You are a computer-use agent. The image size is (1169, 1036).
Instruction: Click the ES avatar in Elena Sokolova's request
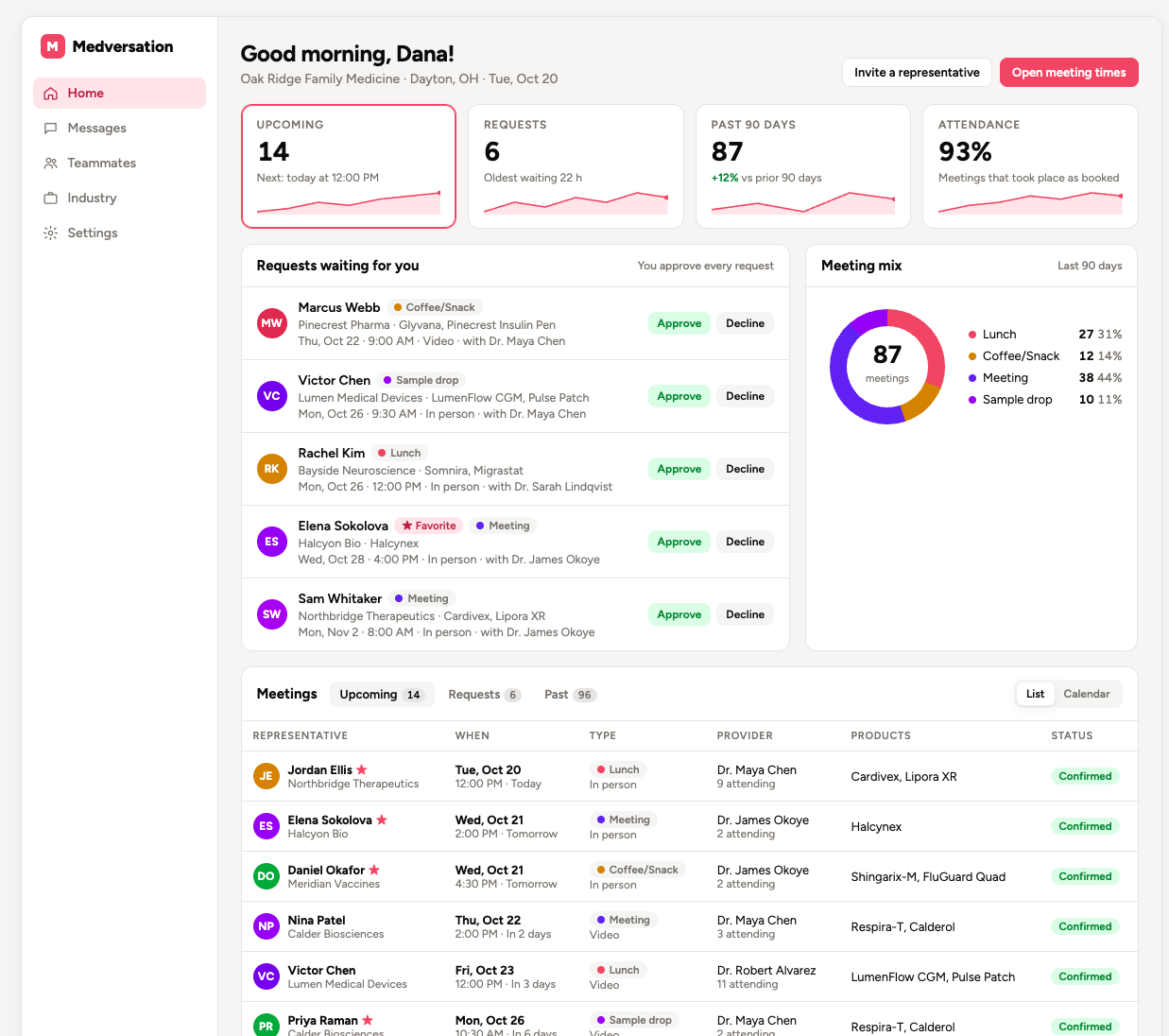pos(272,542)
